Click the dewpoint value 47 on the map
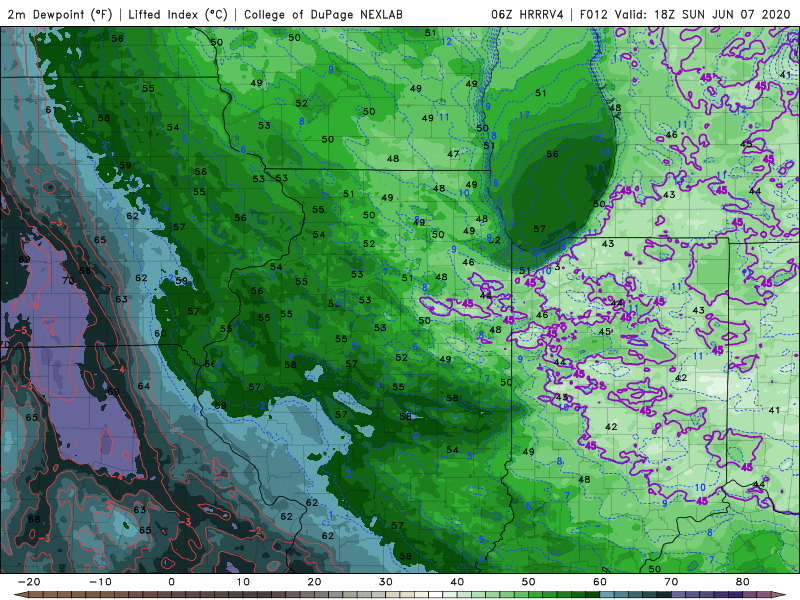Screen dimensions: 800x600 tap(453, 154)
